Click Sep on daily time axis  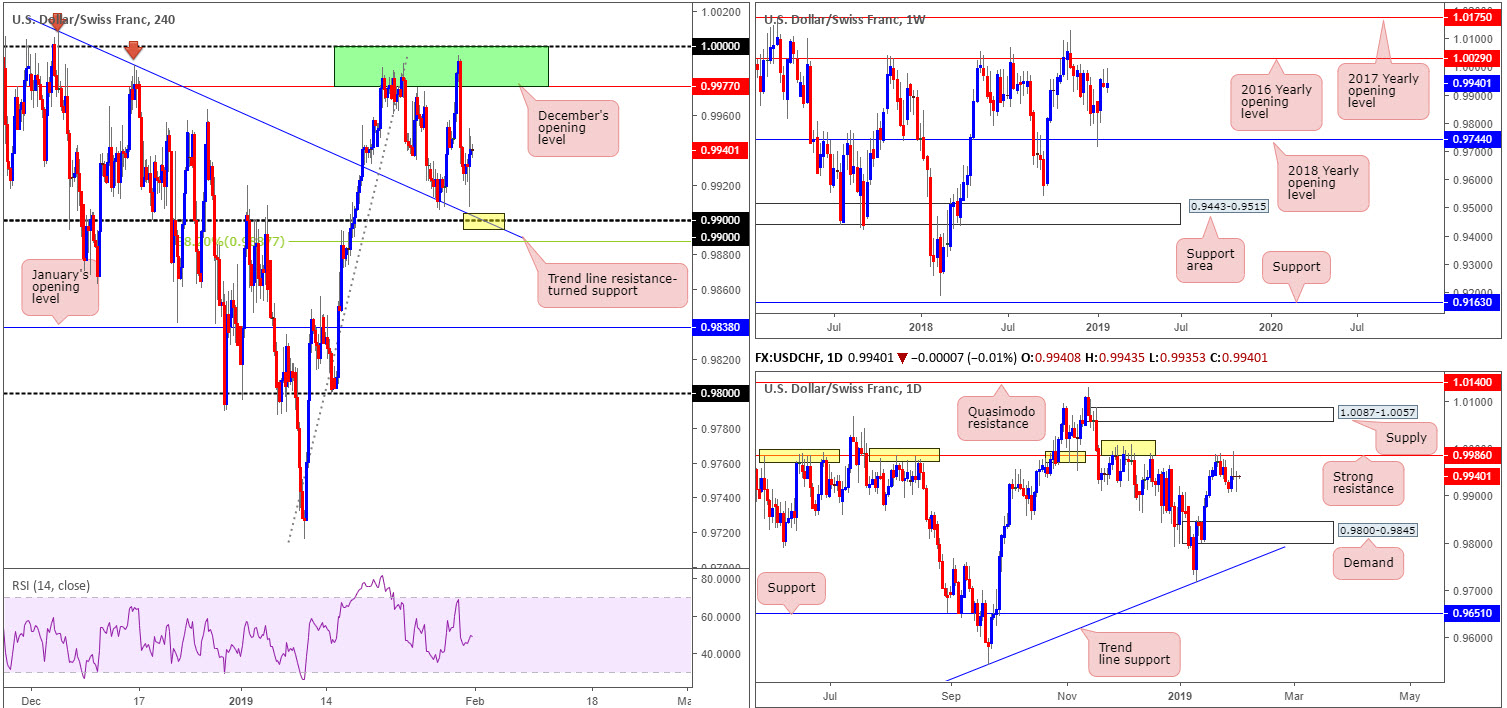click(951, 694)
